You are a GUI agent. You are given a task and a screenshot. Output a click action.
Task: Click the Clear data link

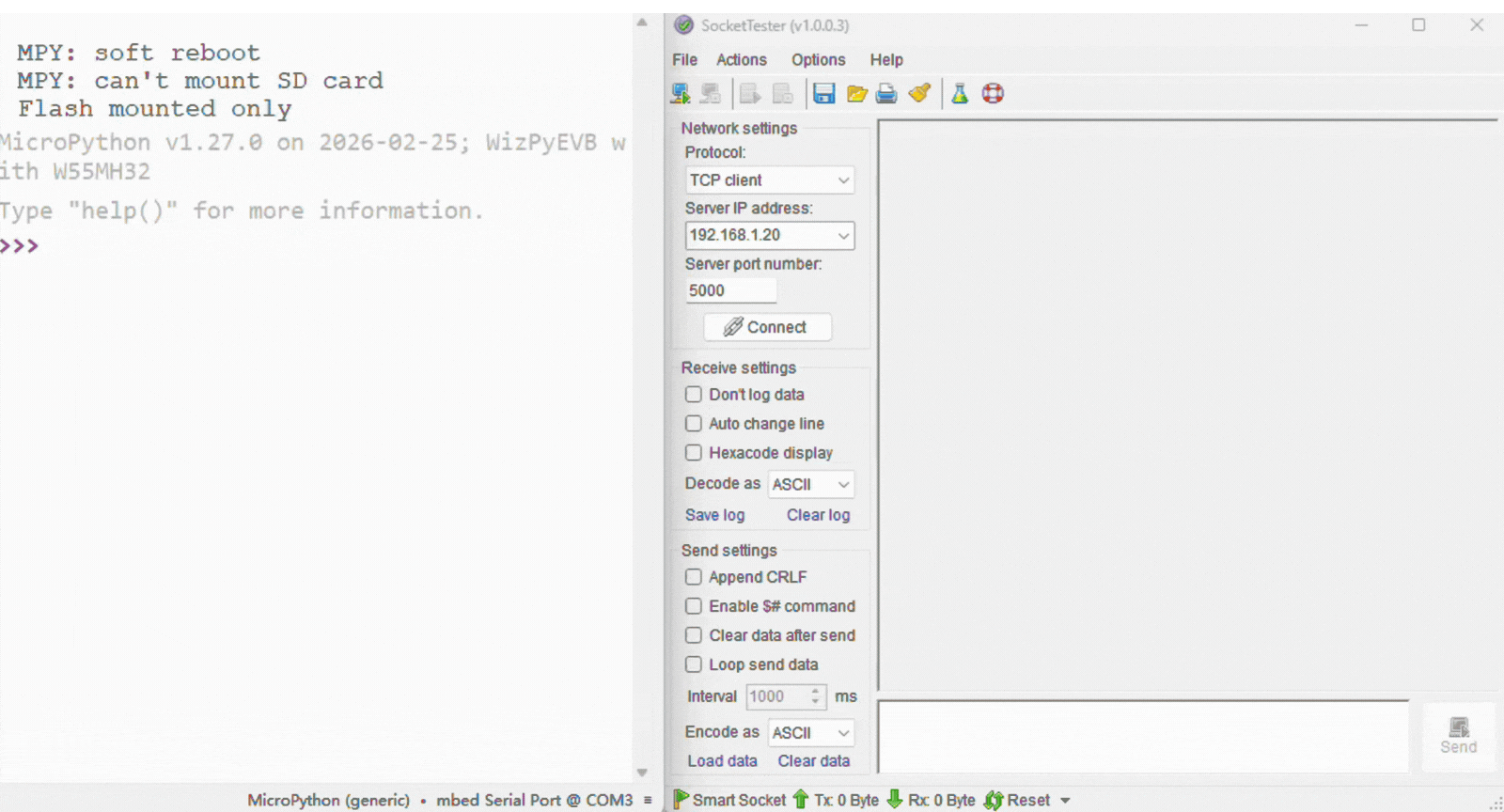pos(813,761)
